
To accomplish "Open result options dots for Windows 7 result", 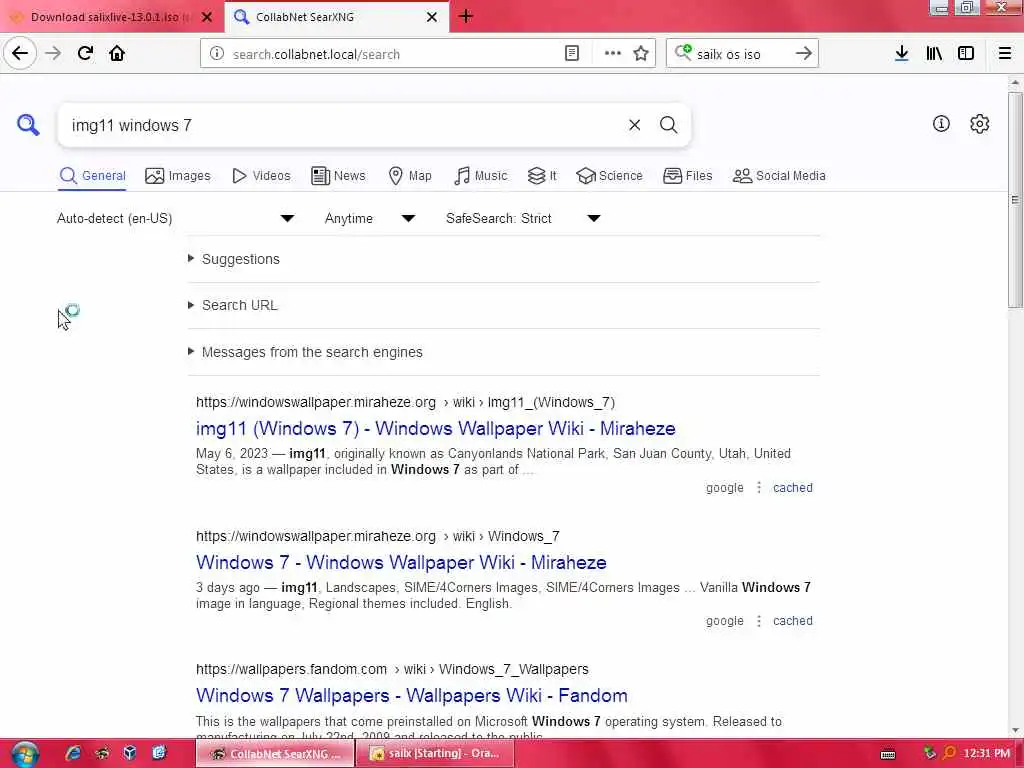I will [758, 621].
